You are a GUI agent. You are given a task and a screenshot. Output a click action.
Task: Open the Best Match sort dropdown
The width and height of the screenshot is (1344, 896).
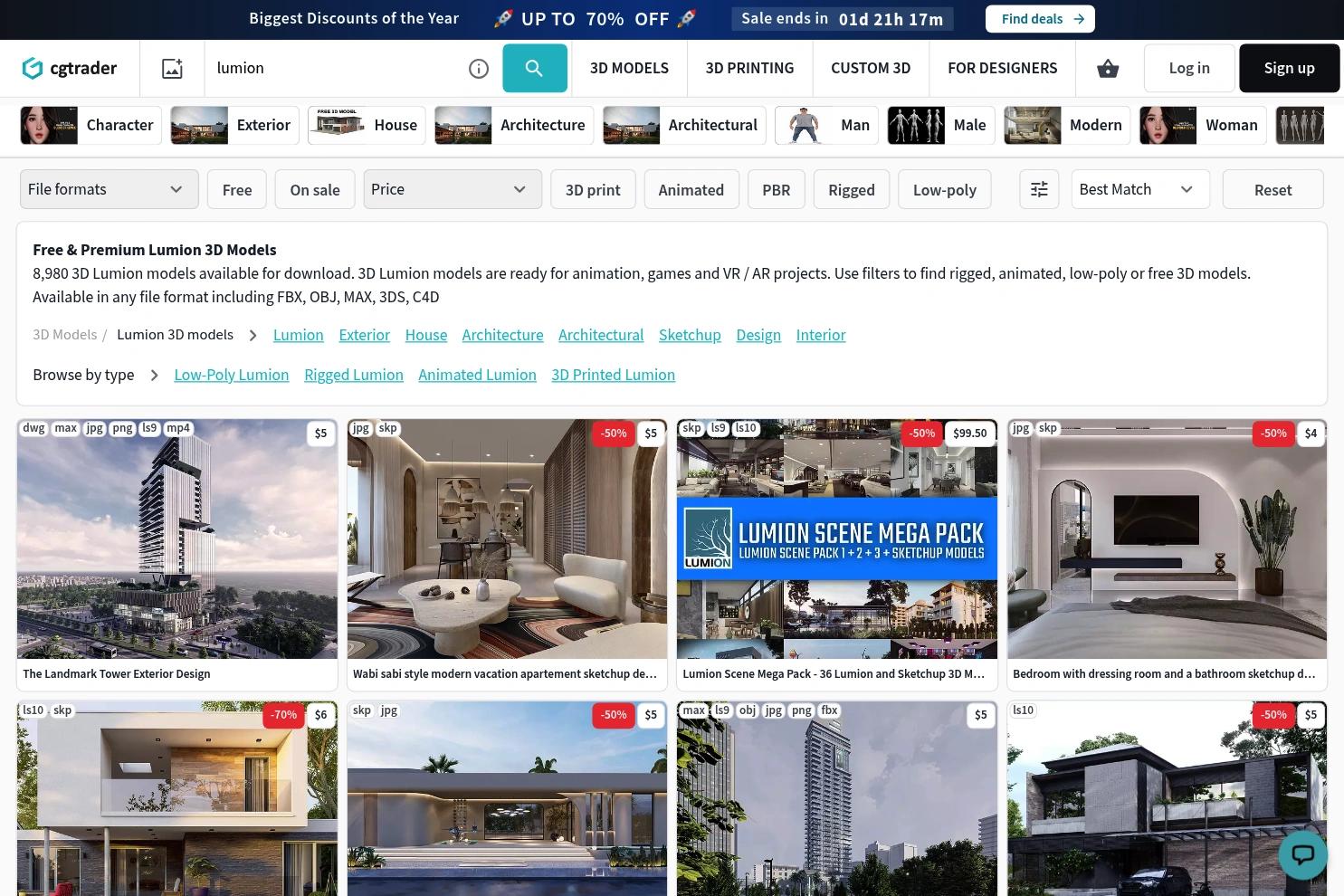point(1140,189)
